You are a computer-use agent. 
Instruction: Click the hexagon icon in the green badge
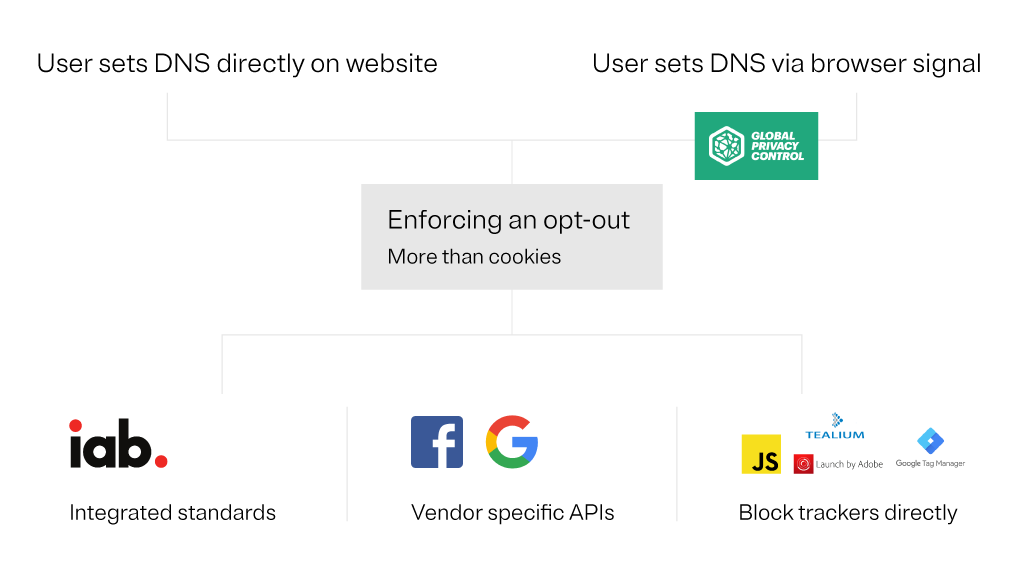[x=725, y=146]
